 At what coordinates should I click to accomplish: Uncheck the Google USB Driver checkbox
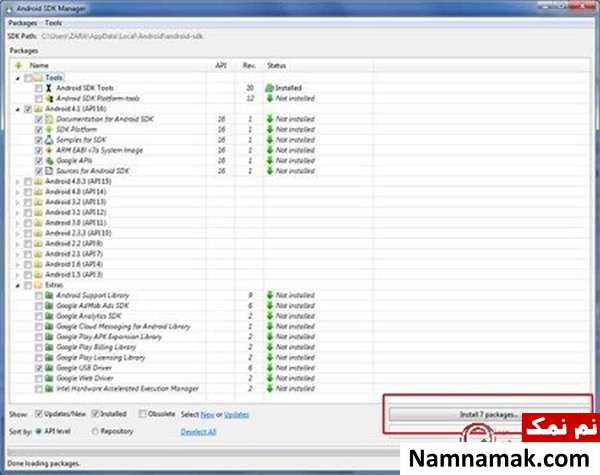click(x=39, y=368)
